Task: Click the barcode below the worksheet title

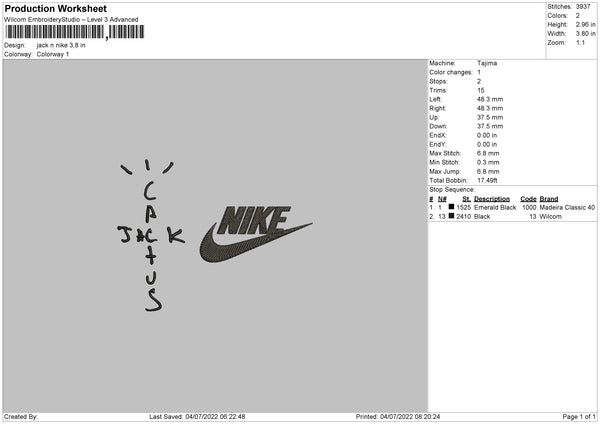Action: pos(74,32)
